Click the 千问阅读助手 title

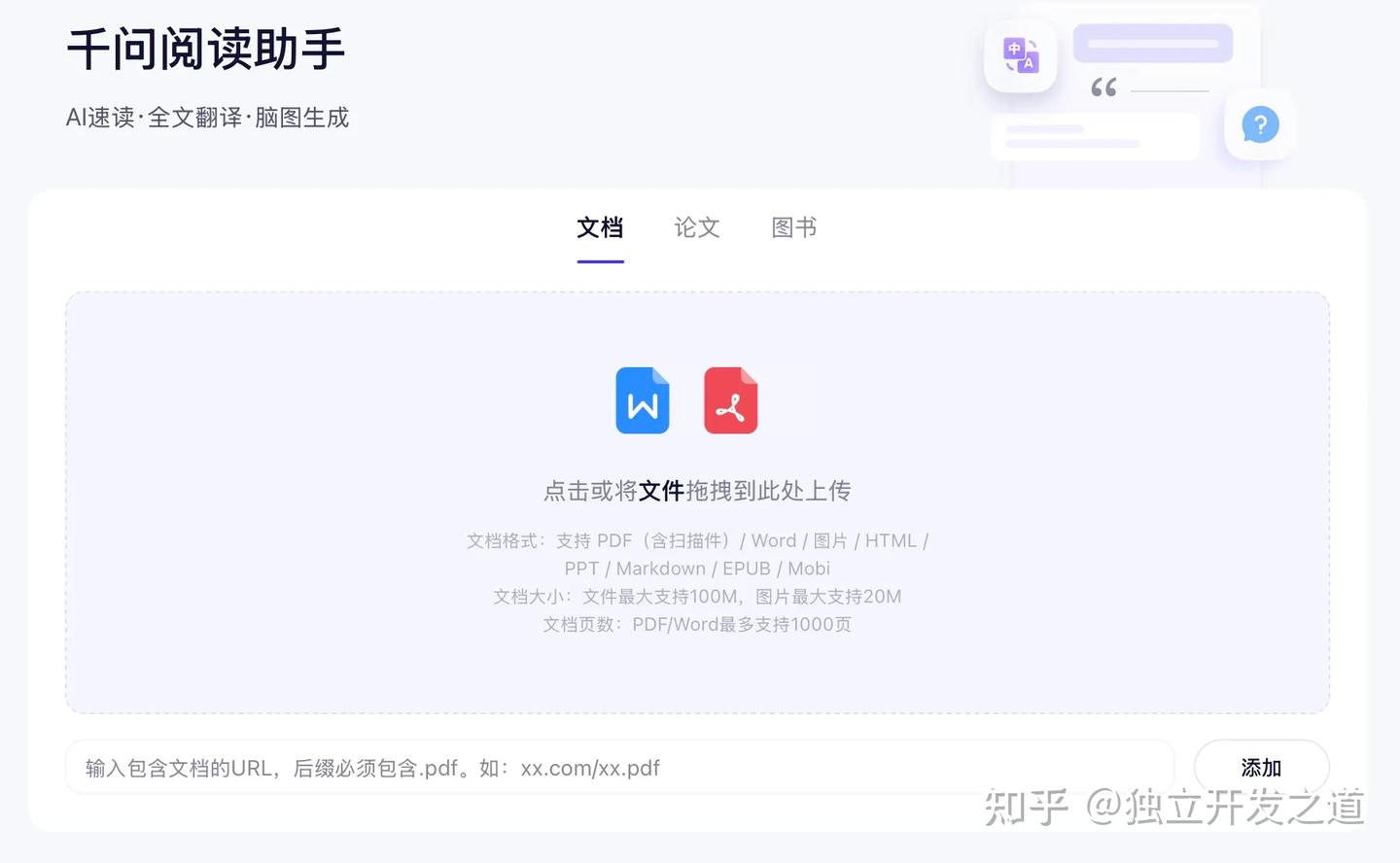coord(206,50)
